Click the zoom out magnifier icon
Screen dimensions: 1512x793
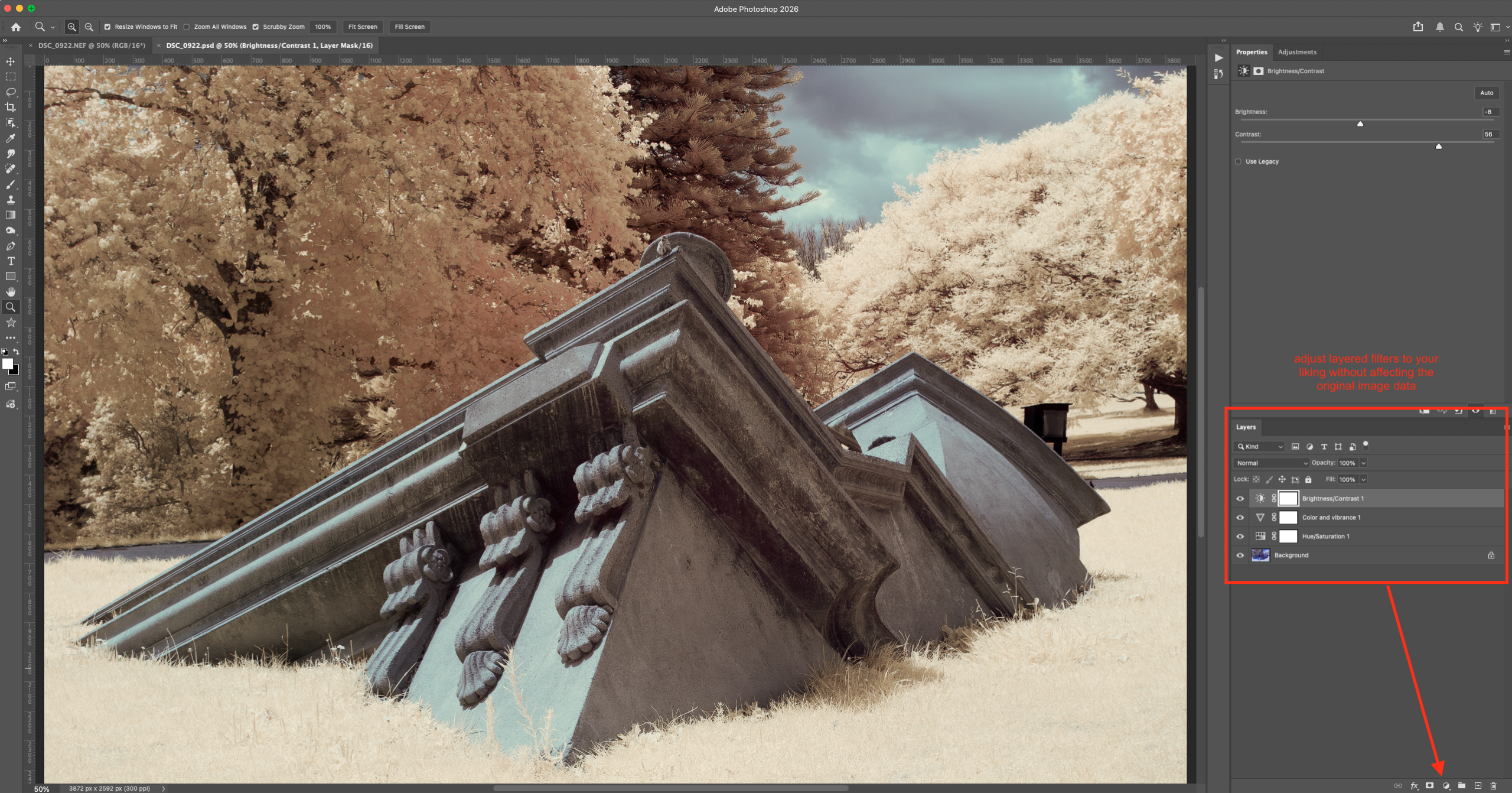click(x=89, y=27)
